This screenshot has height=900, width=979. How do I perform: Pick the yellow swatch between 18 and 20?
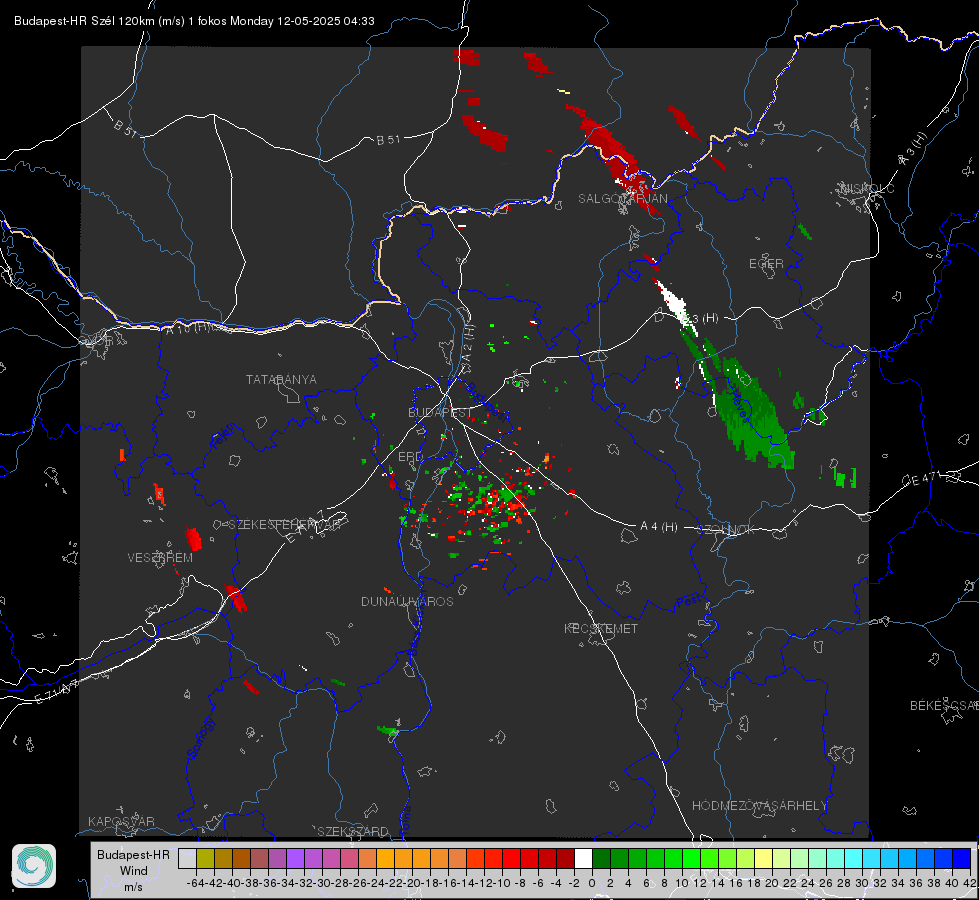click(x=764, y=858)
